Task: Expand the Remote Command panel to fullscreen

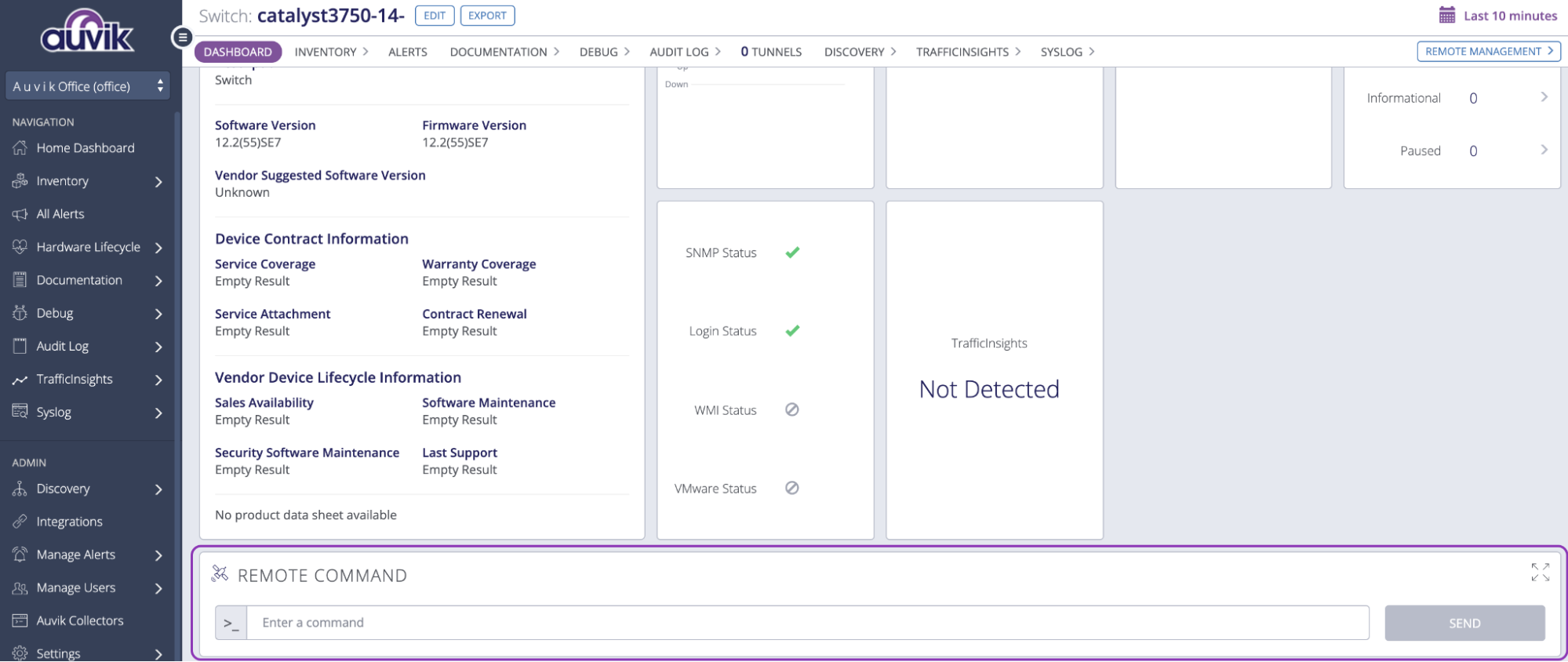Action: [1540, 572]
